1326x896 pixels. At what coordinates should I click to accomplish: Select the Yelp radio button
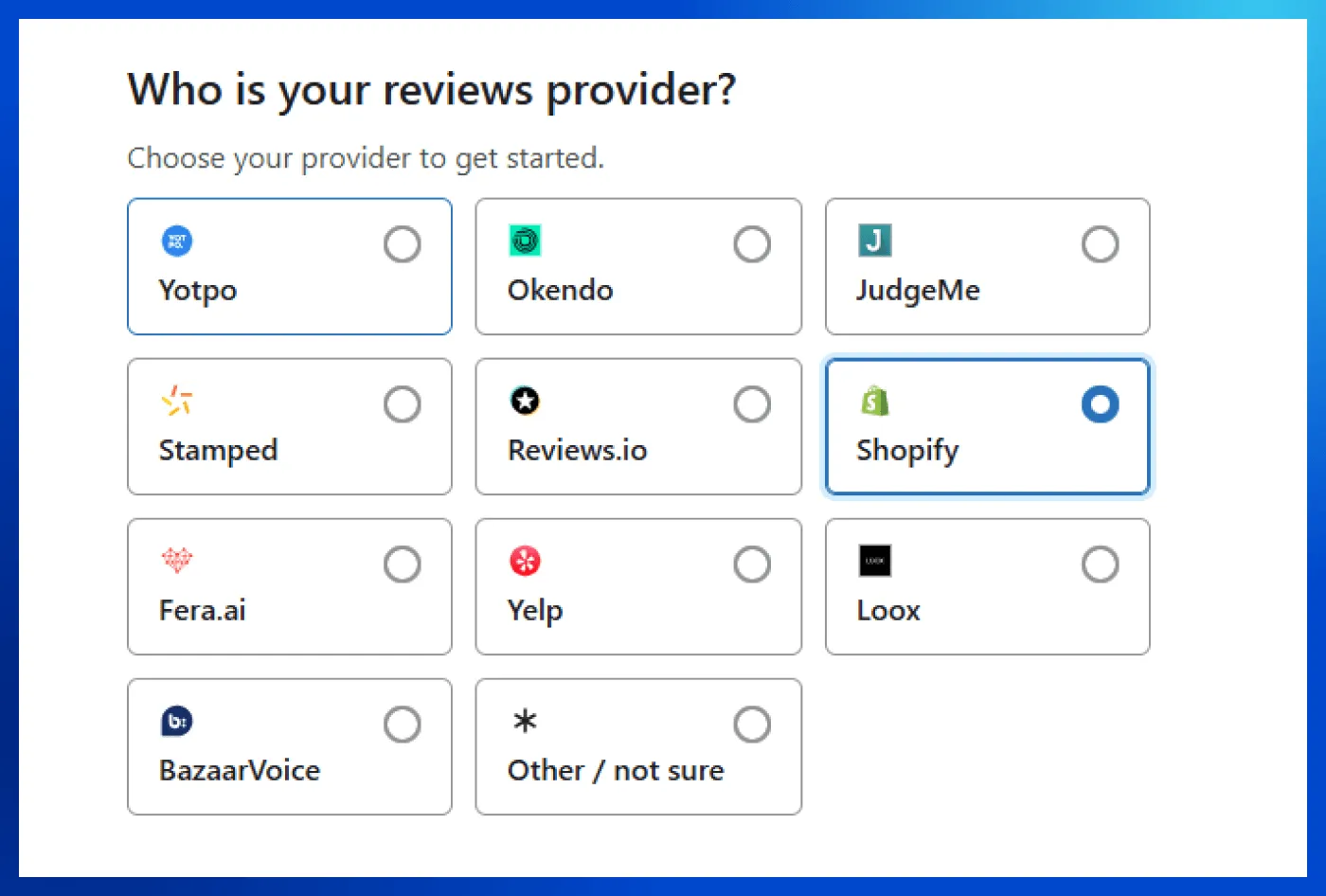pos(751,564)
